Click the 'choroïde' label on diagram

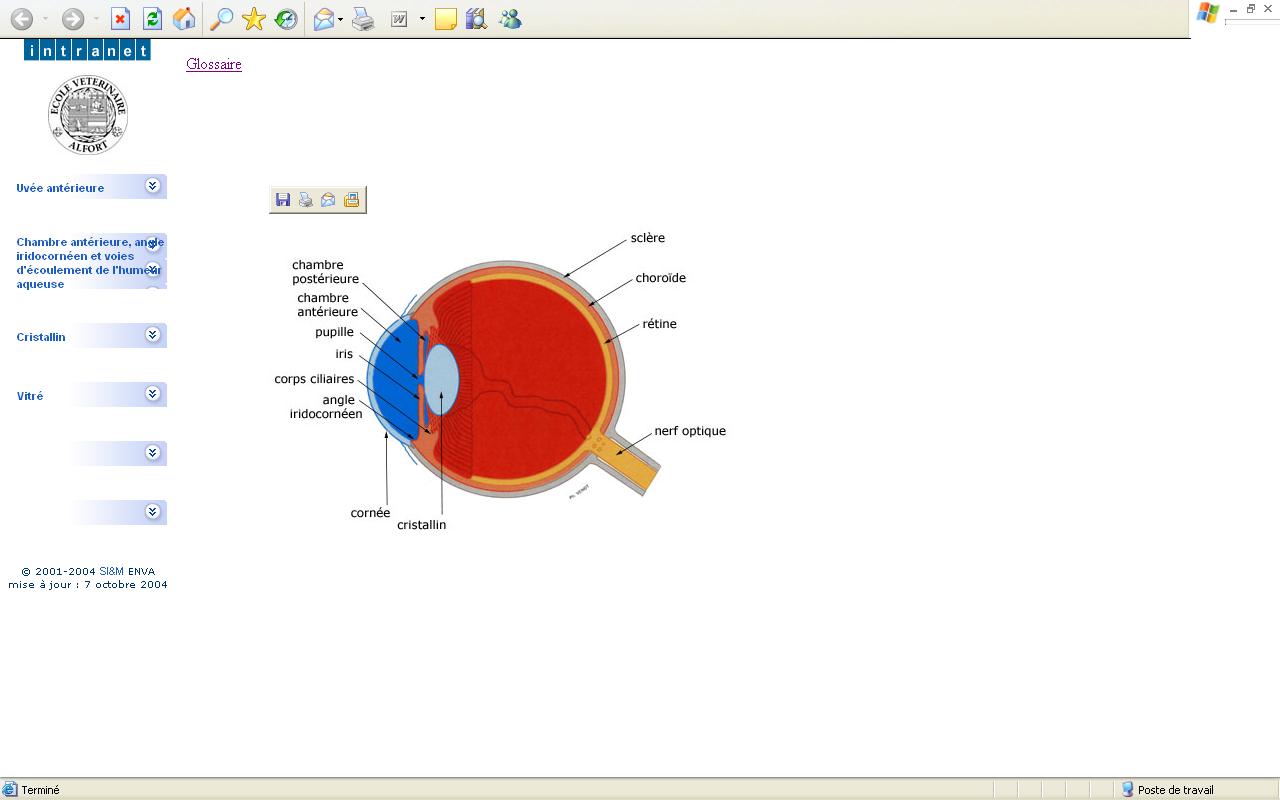point(661,278)
